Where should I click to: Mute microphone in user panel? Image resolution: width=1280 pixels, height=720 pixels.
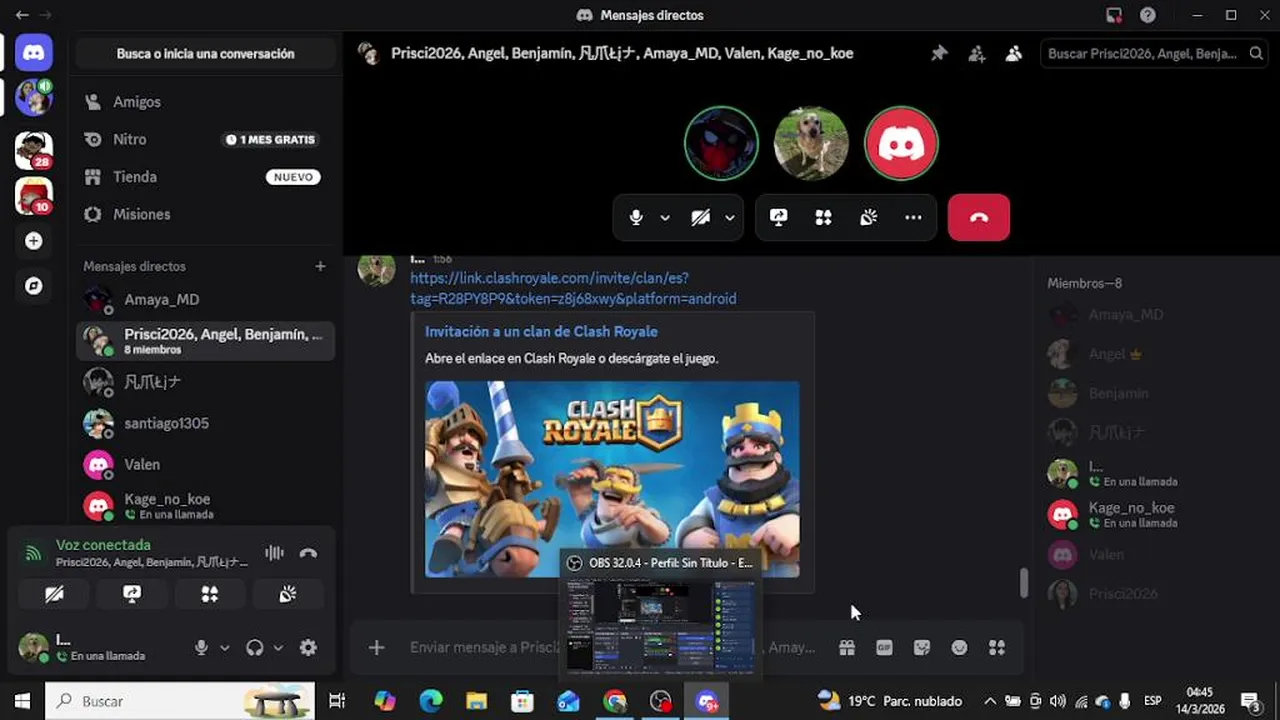201,648
